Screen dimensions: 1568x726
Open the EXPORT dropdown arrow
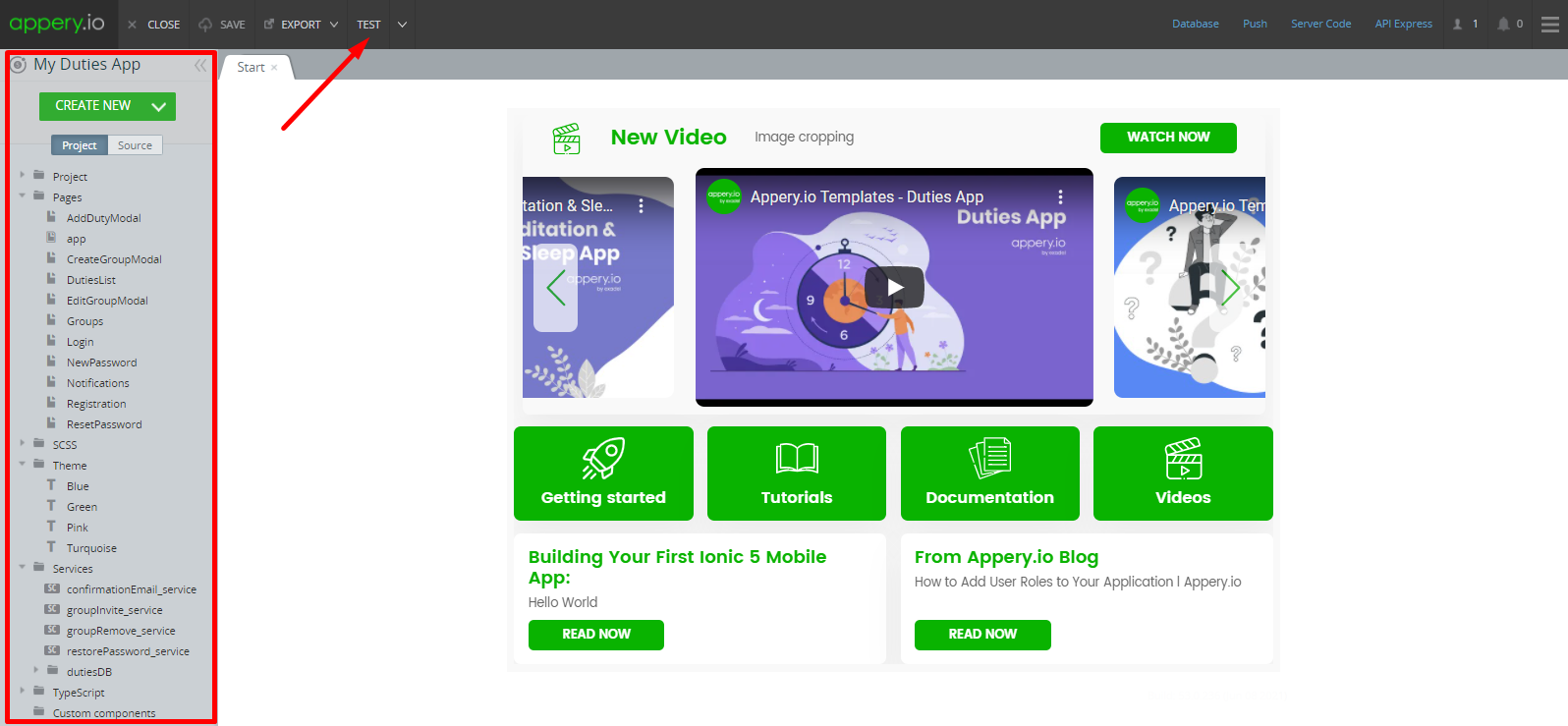[x=334, y=25]
